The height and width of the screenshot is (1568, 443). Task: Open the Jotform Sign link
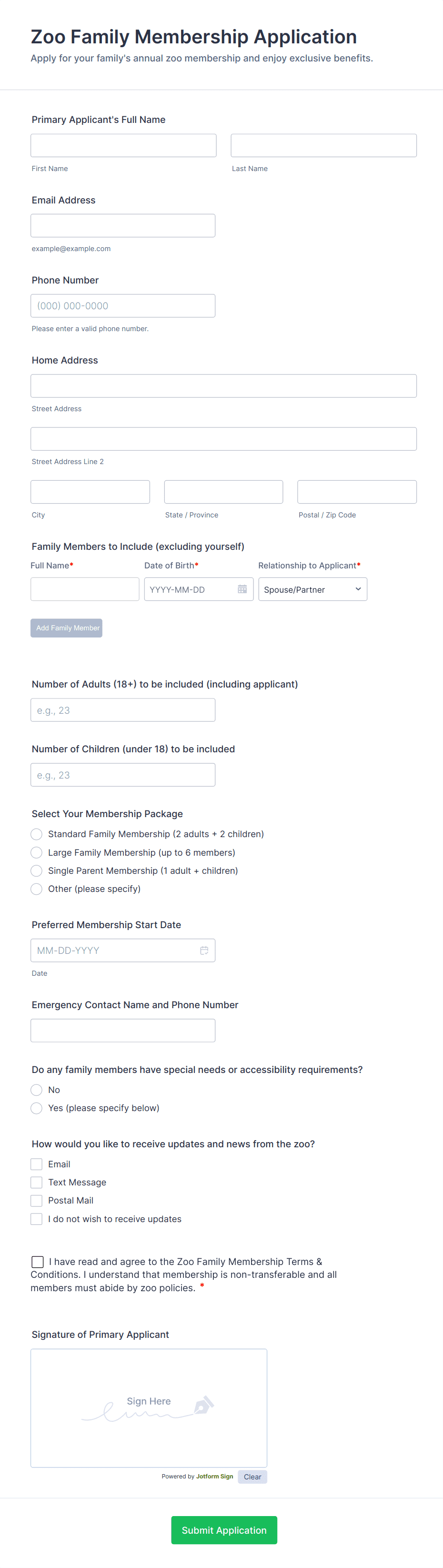[214, 1476]
